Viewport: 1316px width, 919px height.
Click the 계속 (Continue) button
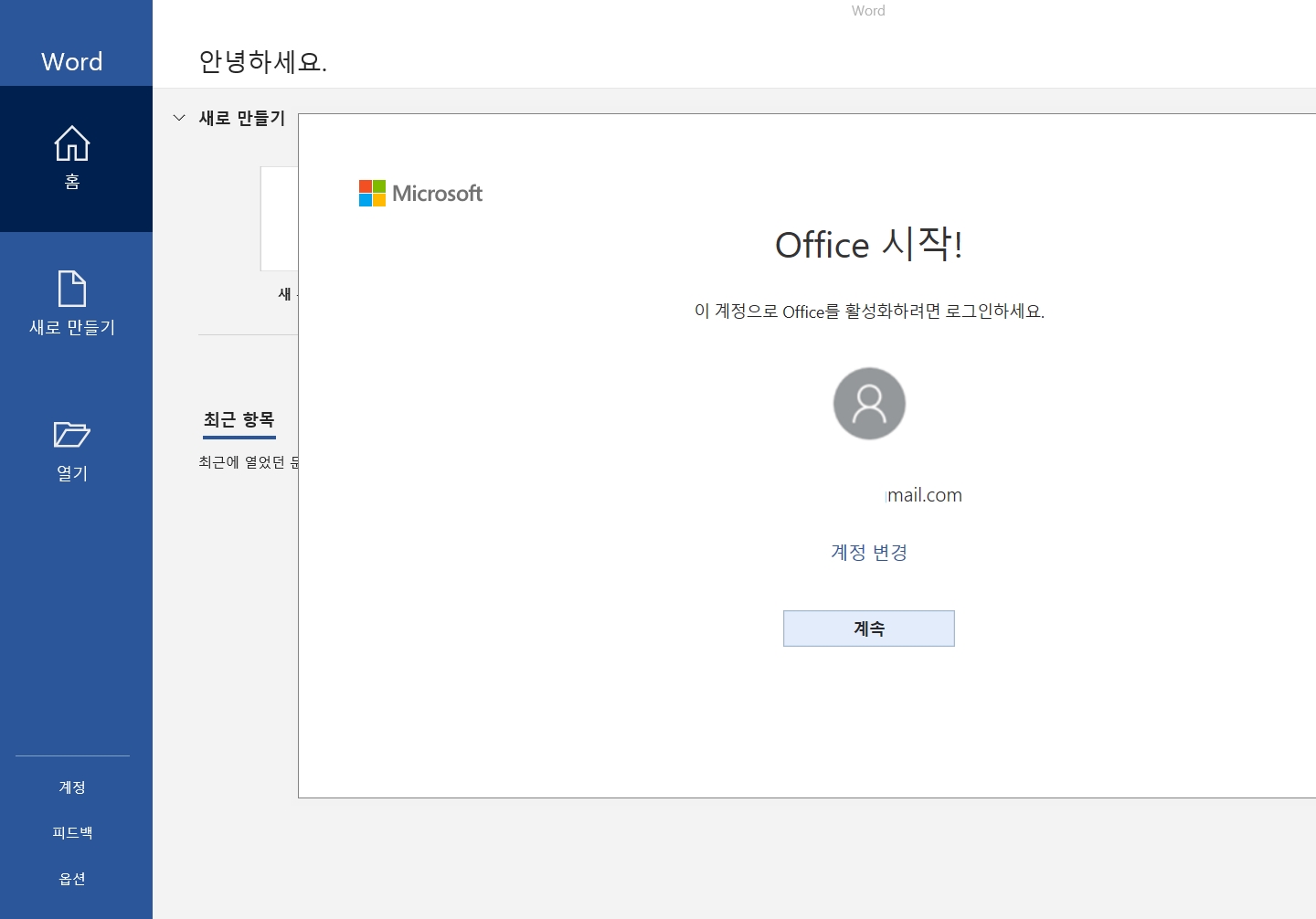[x=869, y=629]
